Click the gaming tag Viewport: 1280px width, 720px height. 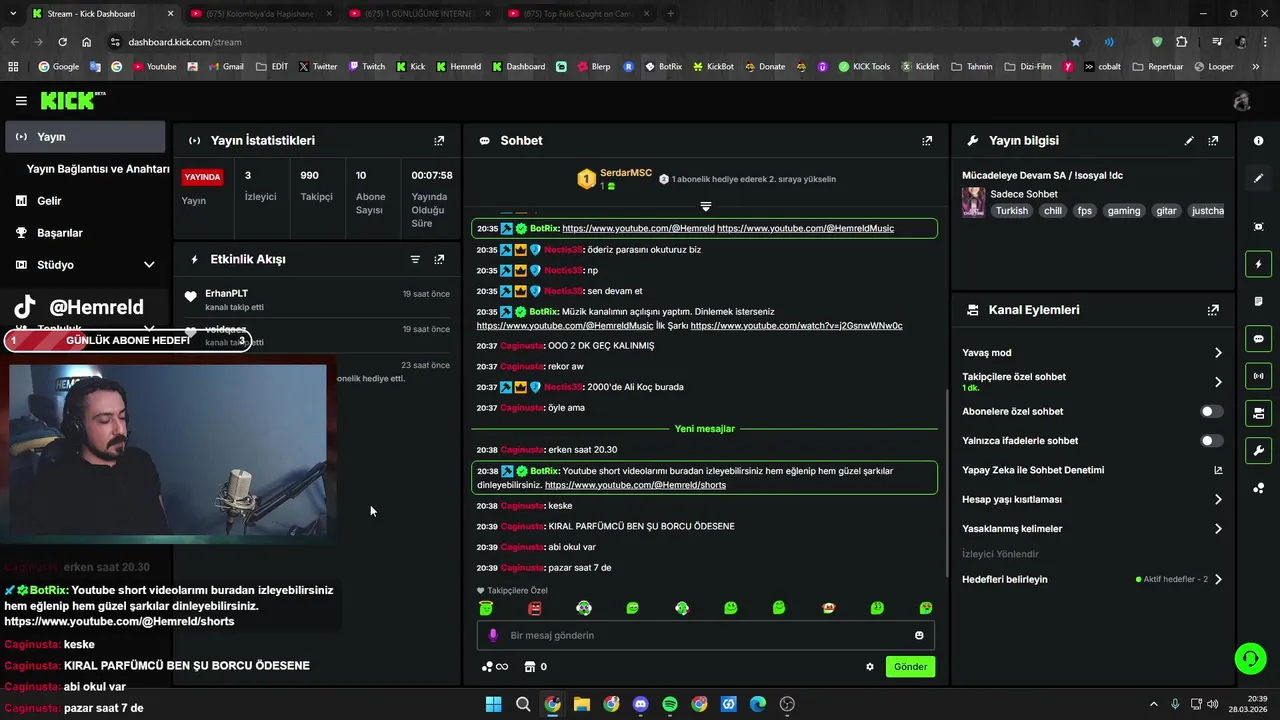1123,211
